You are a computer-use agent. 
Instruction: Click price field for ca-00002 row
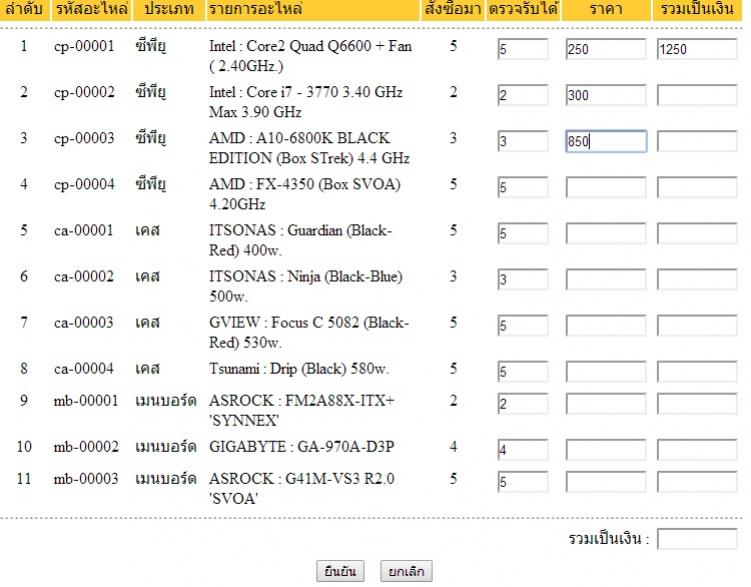[606, 279]
